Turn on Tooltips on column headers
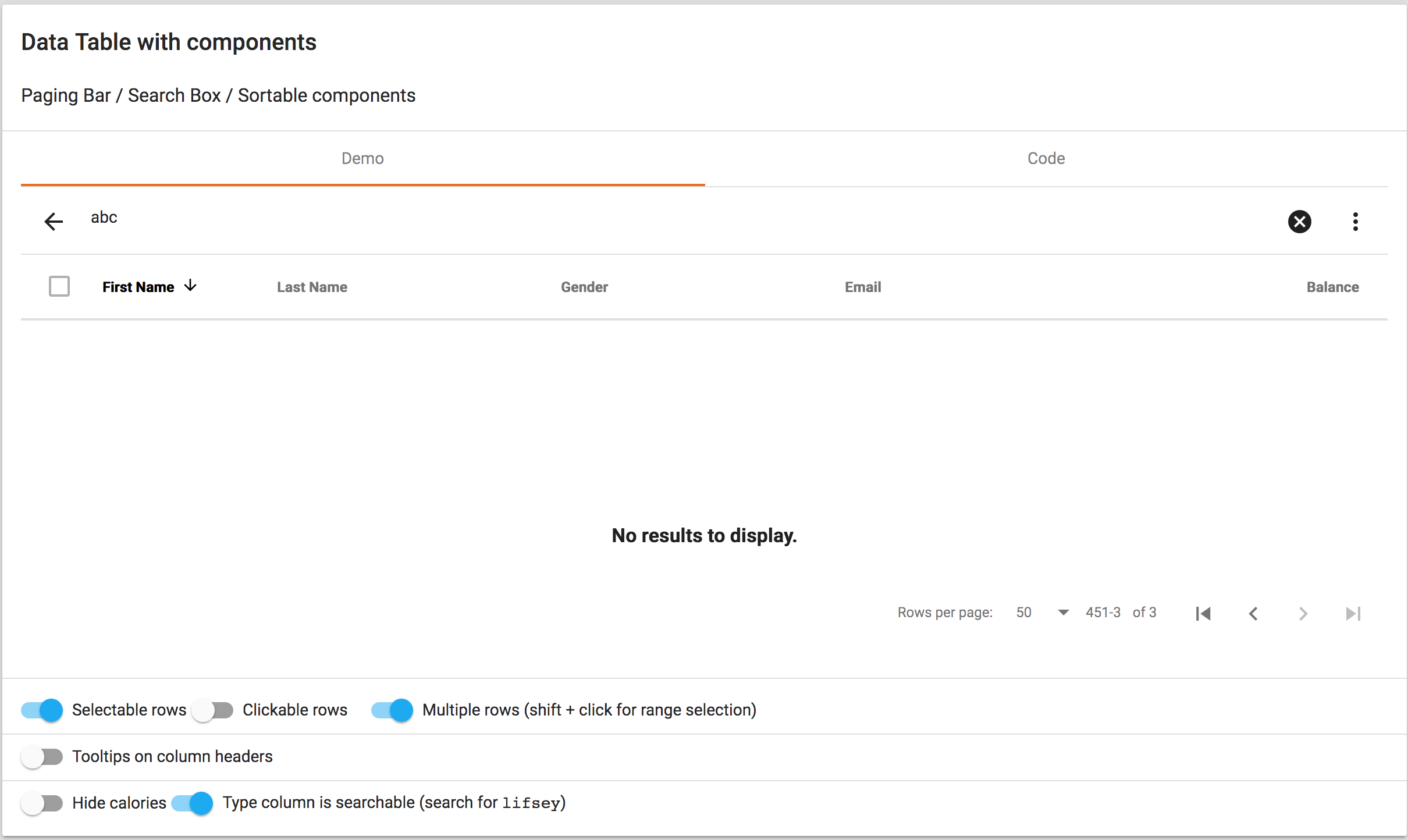This screenshot has width=1408, height=840. 41,756
